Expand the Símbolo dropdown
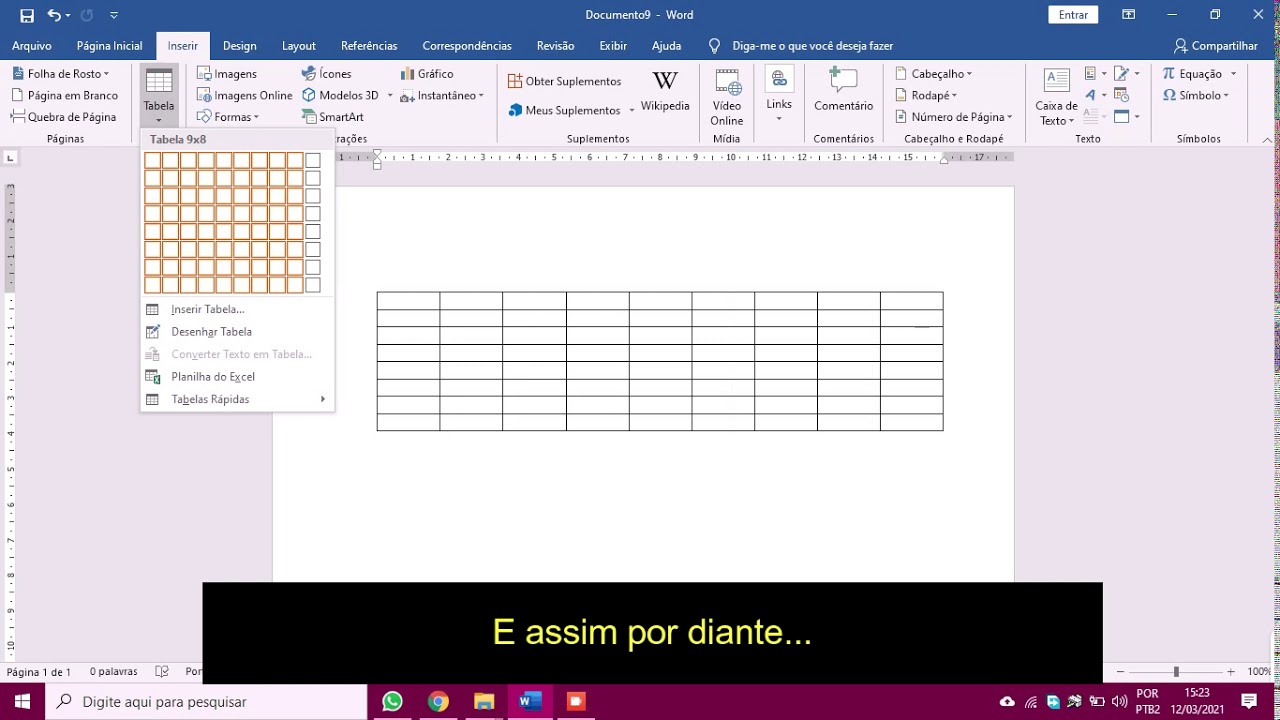 tap(1226, 96)
